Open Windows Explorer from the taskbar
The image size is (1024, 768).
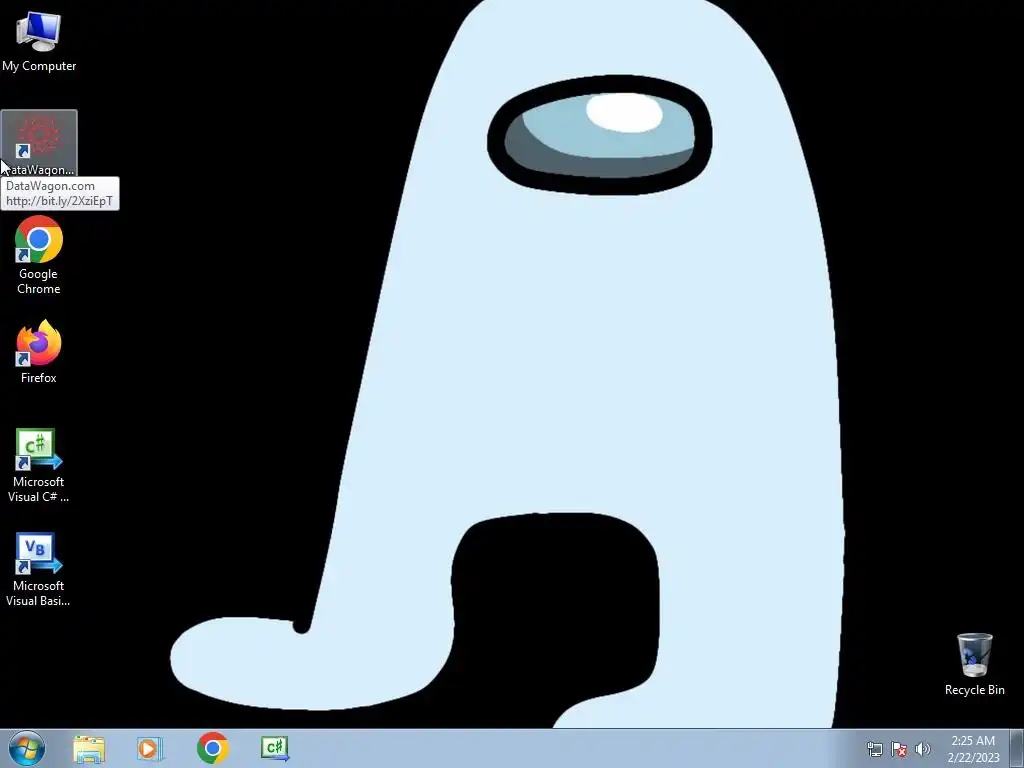click(x=89, y=749)
